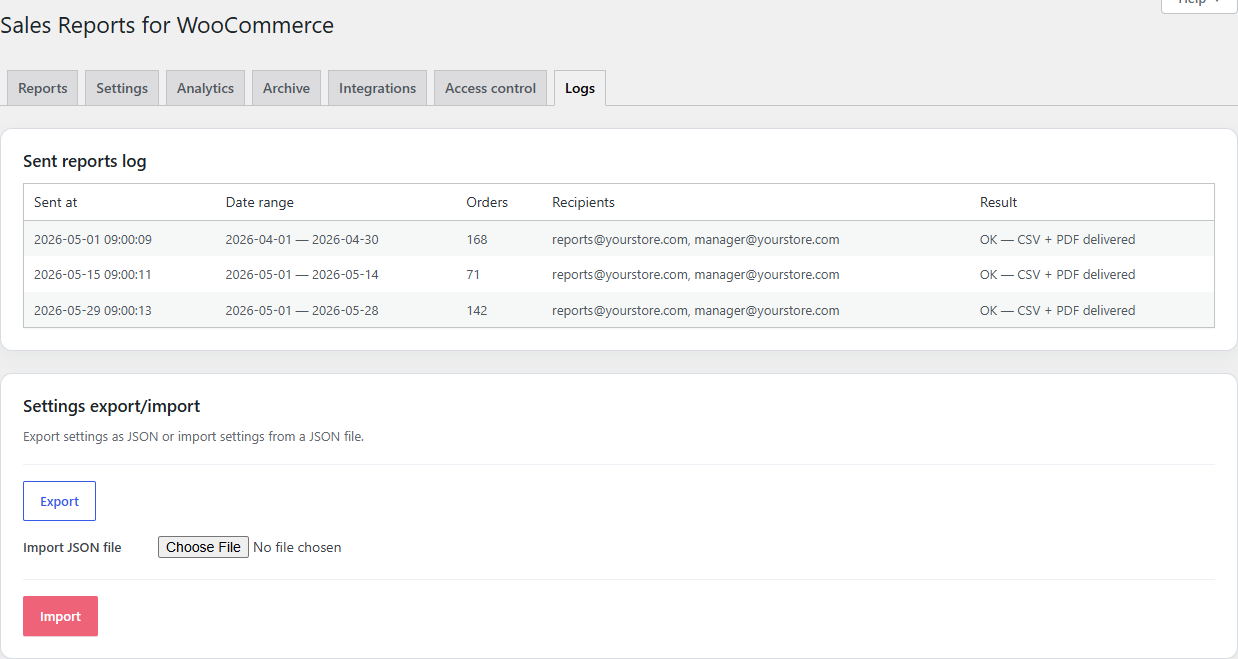This screenshot has height=659, width=1238.
Task: Click recipients in the 2026-05-29 09:00:13 row
Action: (696, 311)
